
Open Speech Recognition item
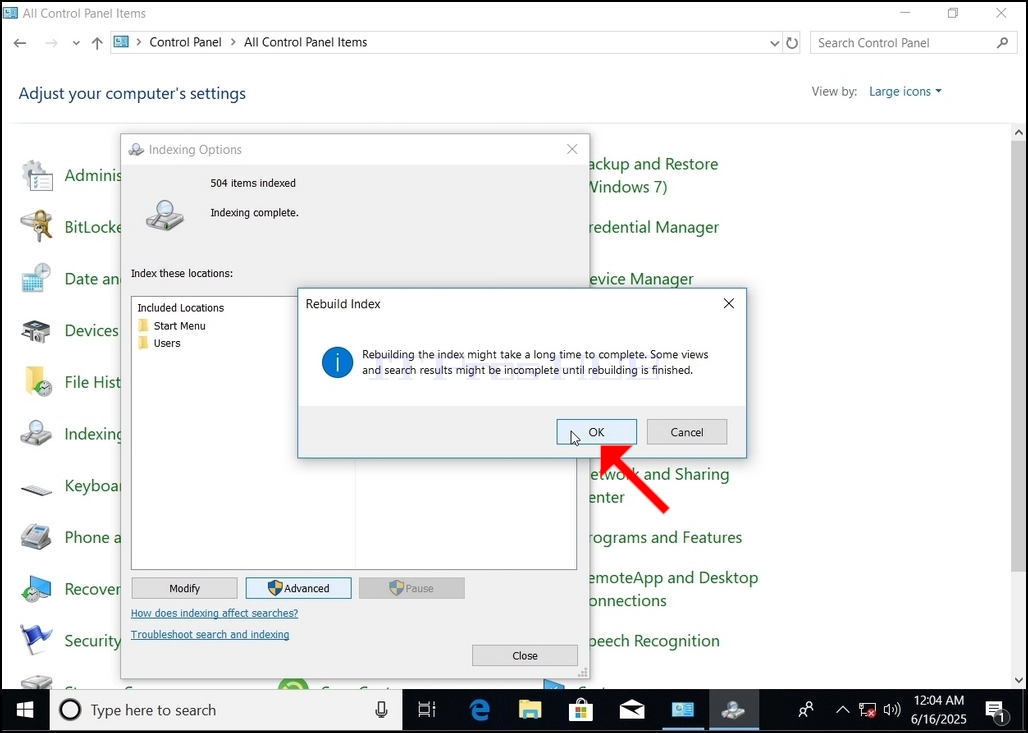(x=654, y=641)
